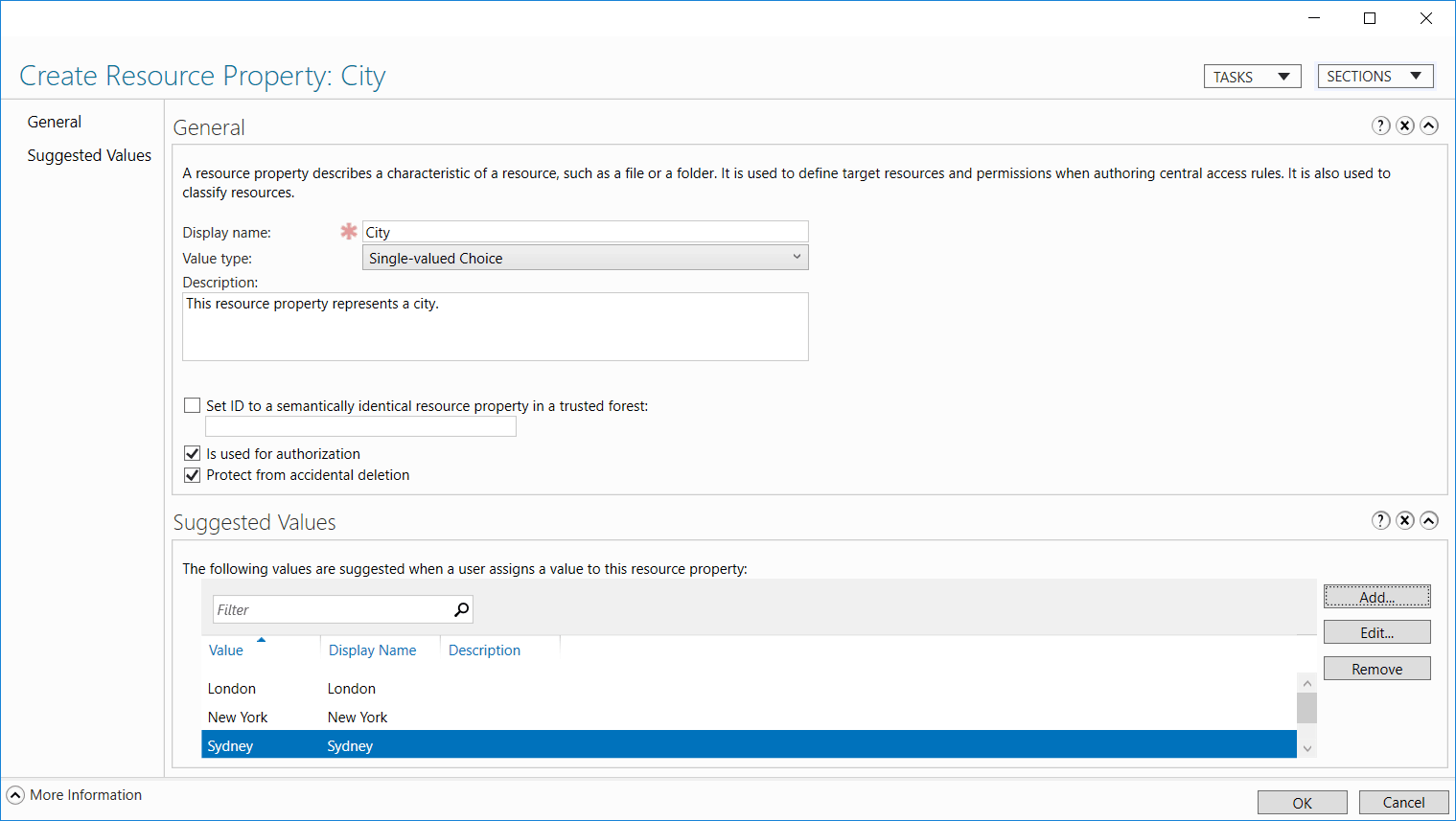Collapse the General section using its chevron icon
This screenshot has height=821, width=1456.
click(1429, 125)
